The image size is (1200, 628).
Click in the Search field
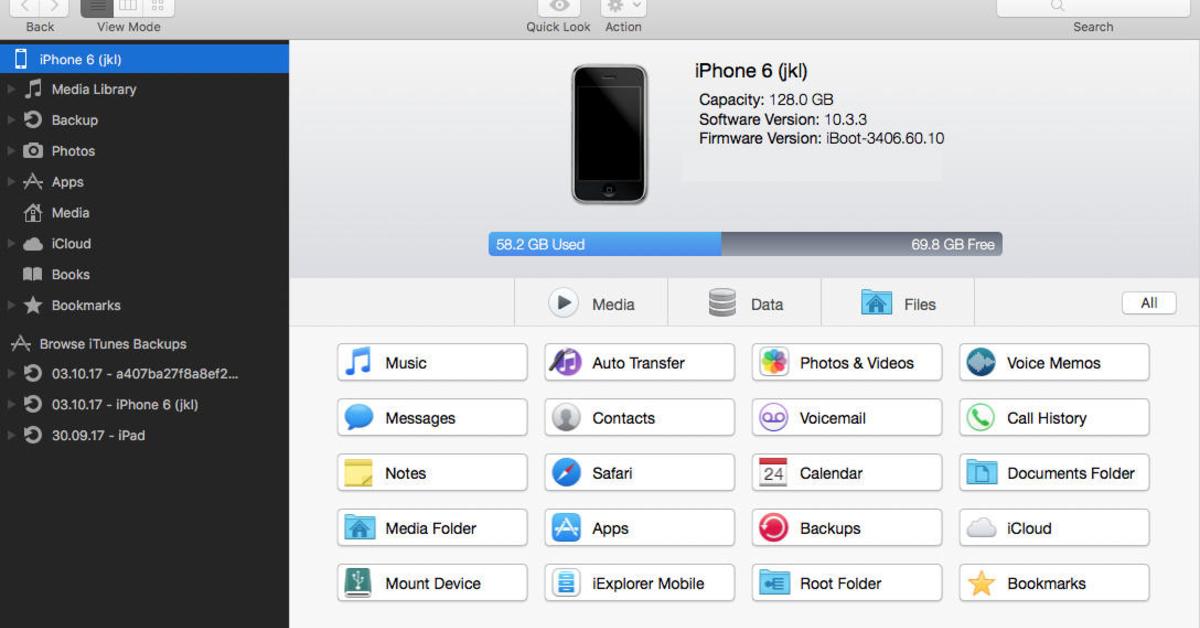click(x=1092, y=7)
